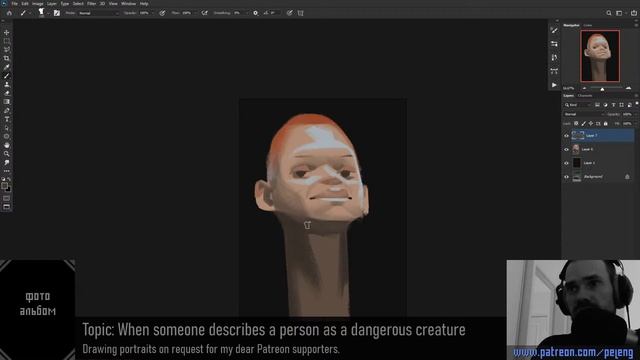Open the Filter menu
Screen dimensions: 640x360
pos(91,4)
